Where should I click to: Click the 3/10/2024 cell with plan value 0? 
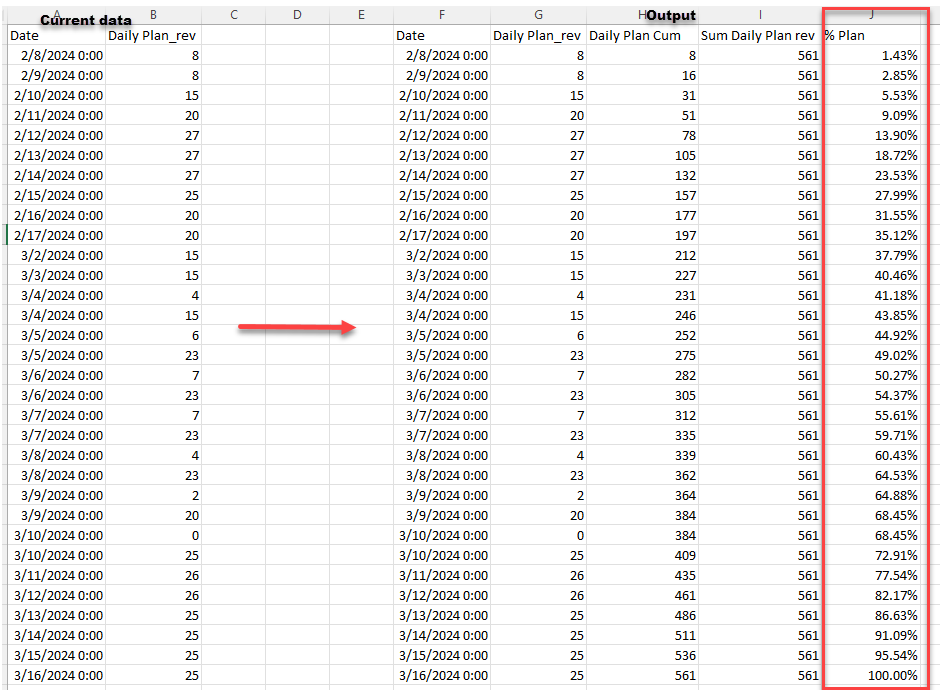[x=57, y=535]
